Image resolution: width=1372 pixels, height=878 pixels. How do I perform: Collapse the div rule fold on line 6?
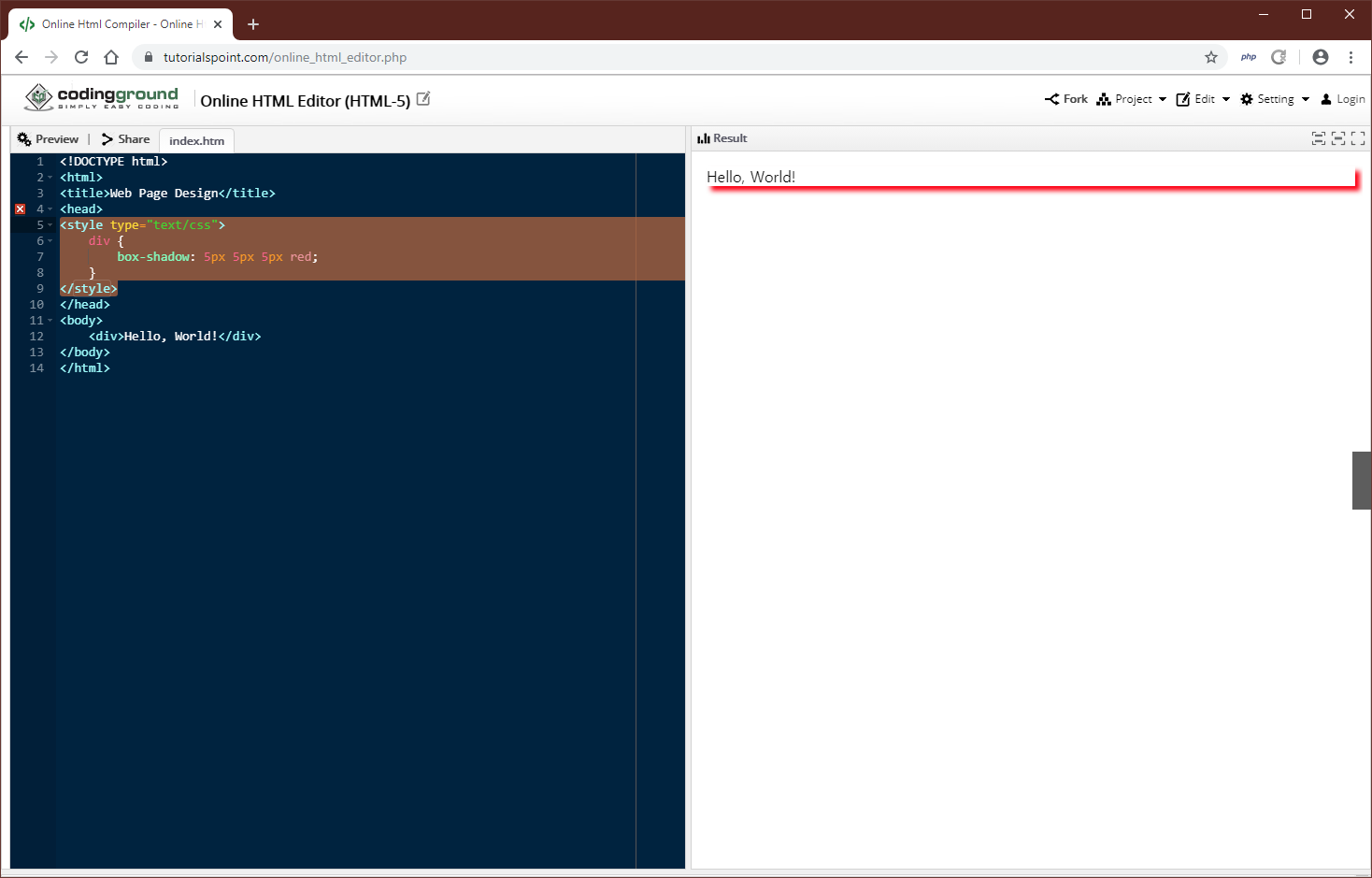[x=50, y=241]
